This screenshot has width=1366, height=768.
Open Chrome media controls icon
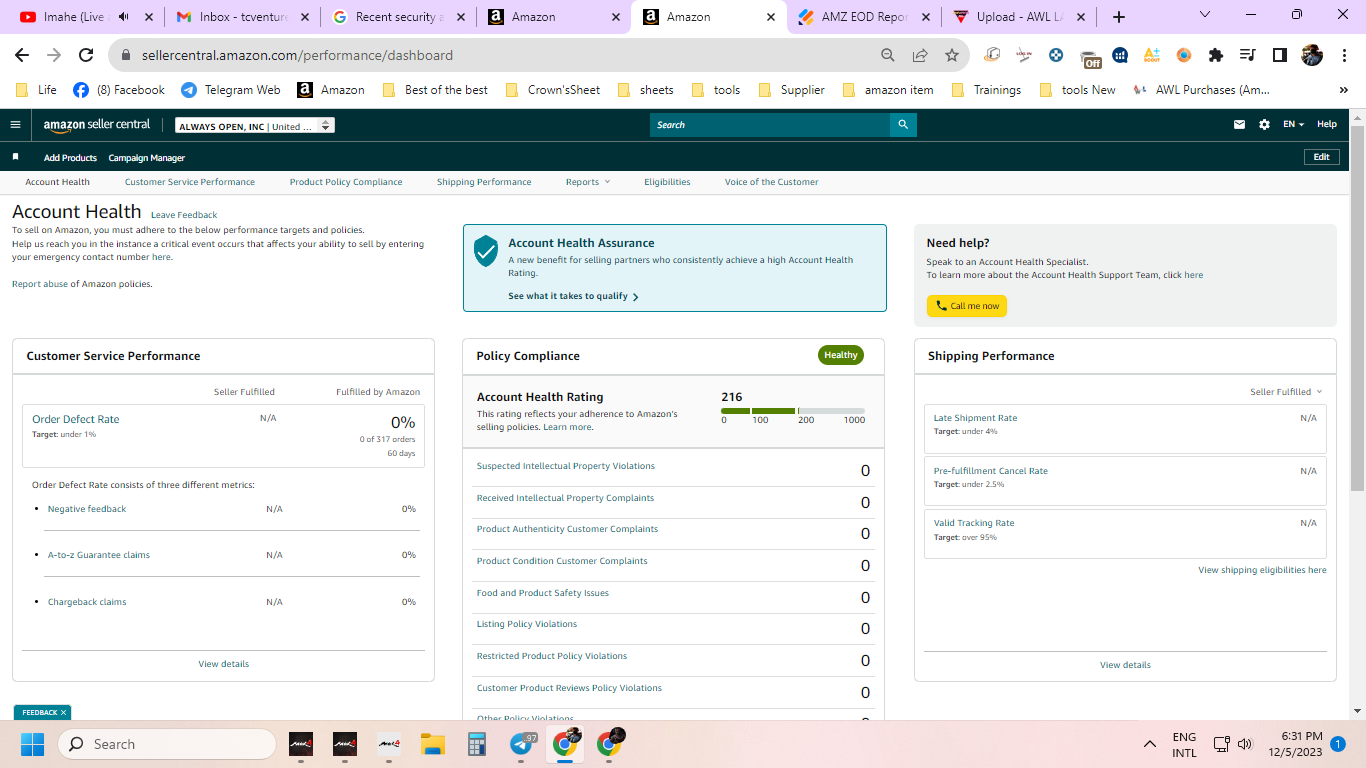pyautogui.click(x=1247, y=55)
